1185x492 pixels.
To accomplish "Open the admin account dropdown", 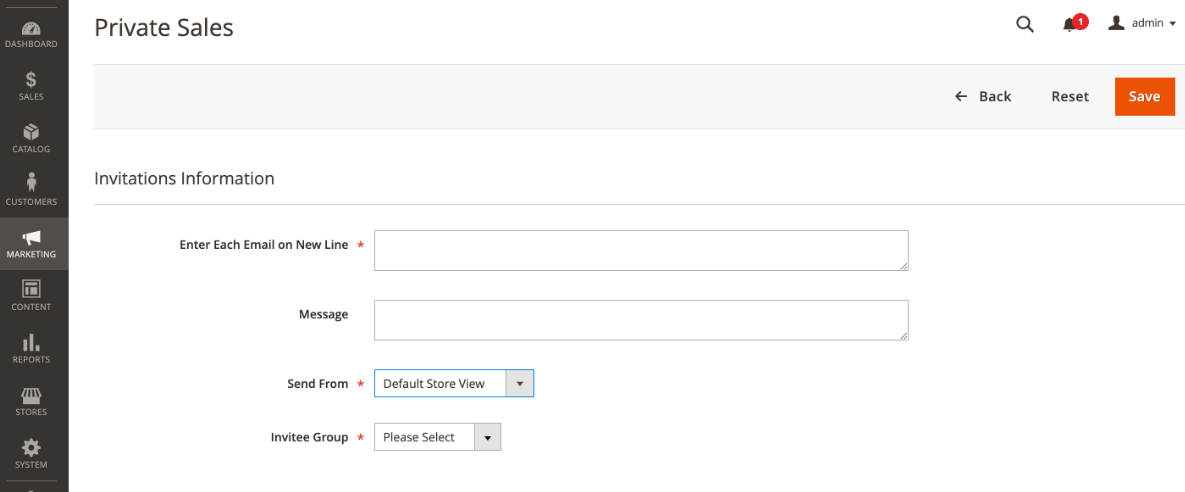I will 1141,23.
